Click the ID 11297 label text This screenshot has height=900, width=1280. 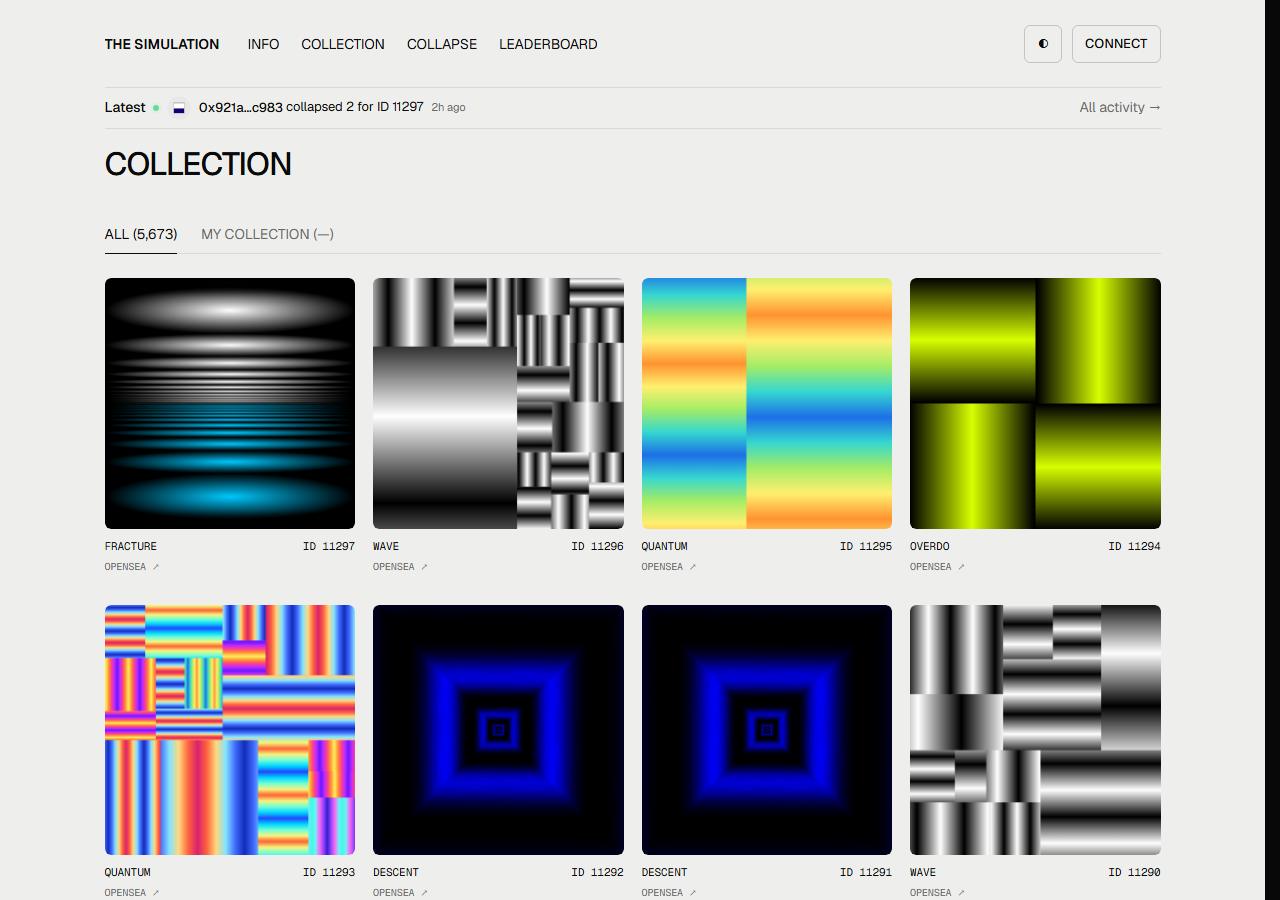click(329, 546)
